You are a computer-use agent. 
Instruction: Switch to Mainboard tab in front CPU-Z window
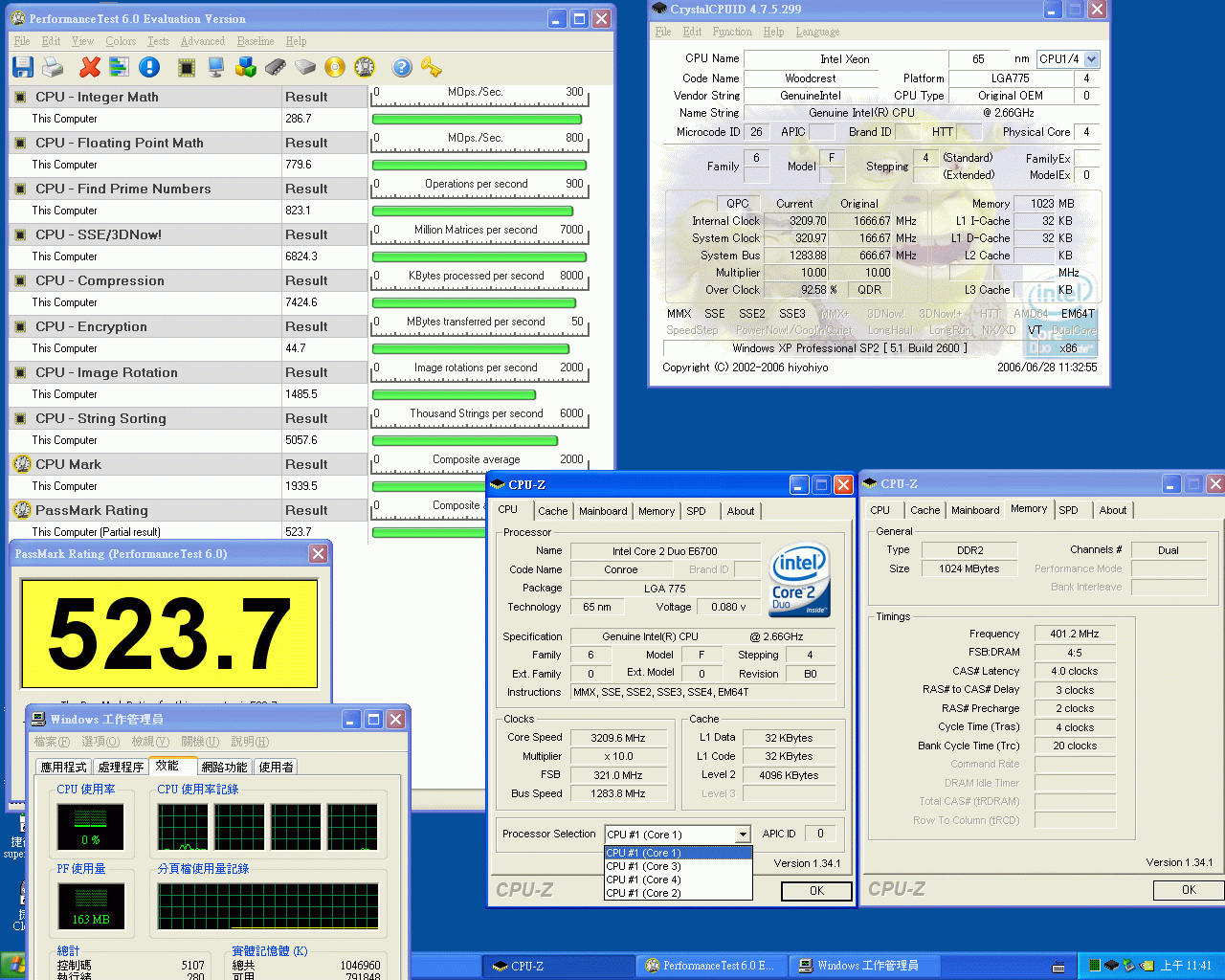(603, 511)
